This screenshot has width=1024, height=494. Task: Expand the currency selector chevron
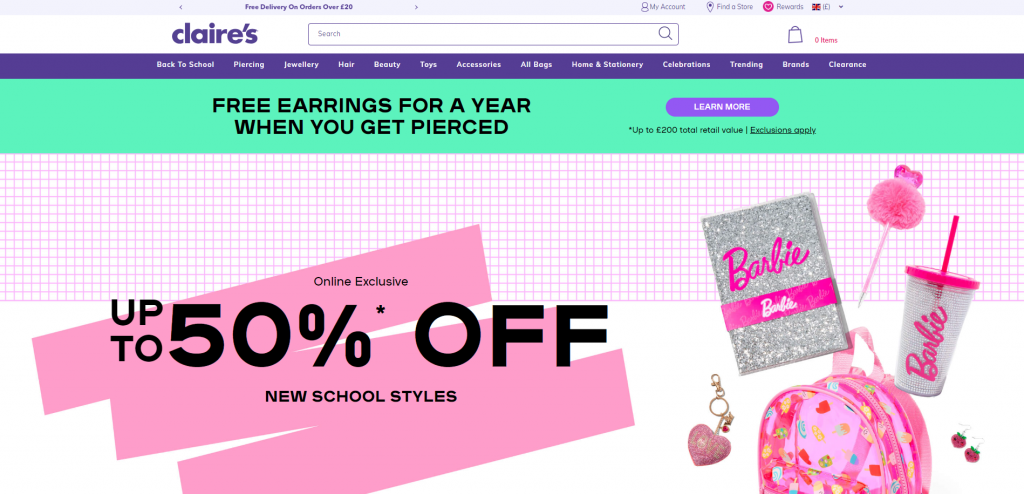[x=841, y=7]
